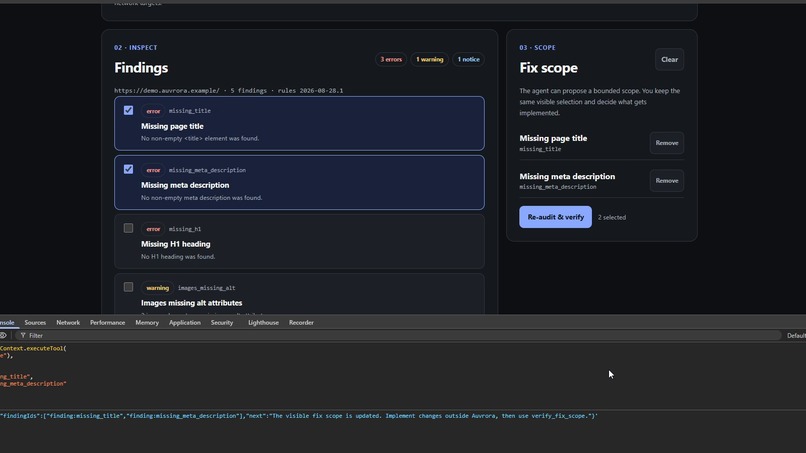Click the '02 · INSPECT' label

(136, 47)
